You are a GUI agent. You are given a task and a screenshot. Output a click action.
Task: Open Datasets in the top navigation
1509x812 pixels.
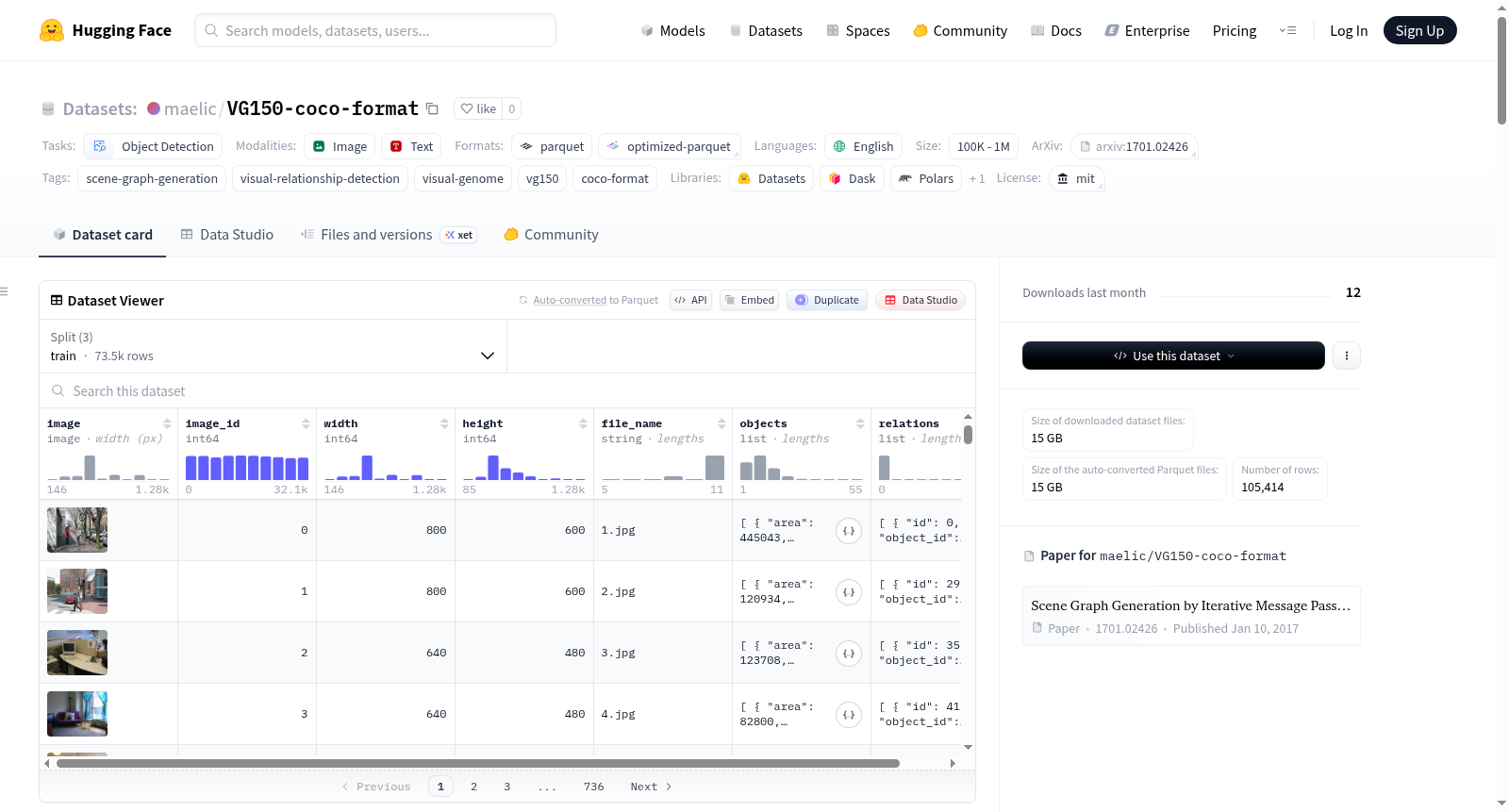coord(766,30)
